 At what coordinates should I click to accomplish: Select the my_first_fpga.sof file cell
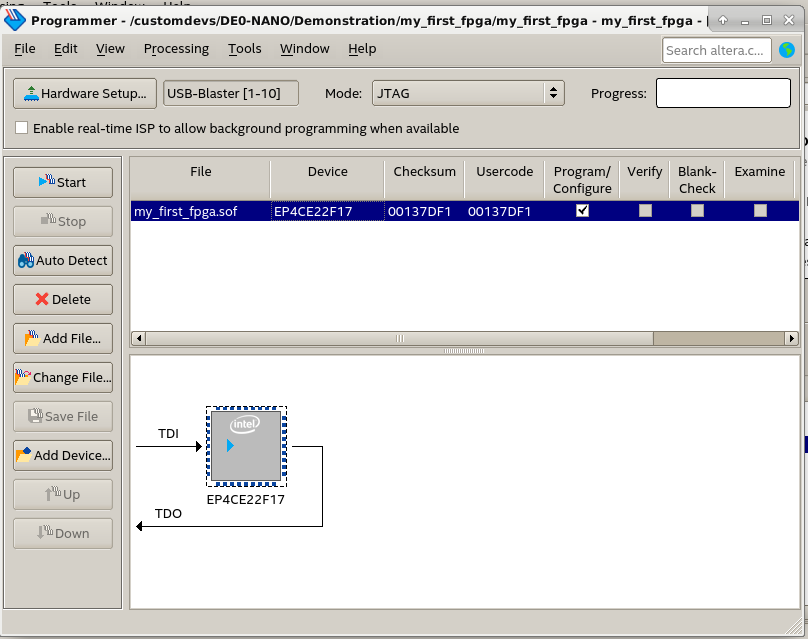200,211
